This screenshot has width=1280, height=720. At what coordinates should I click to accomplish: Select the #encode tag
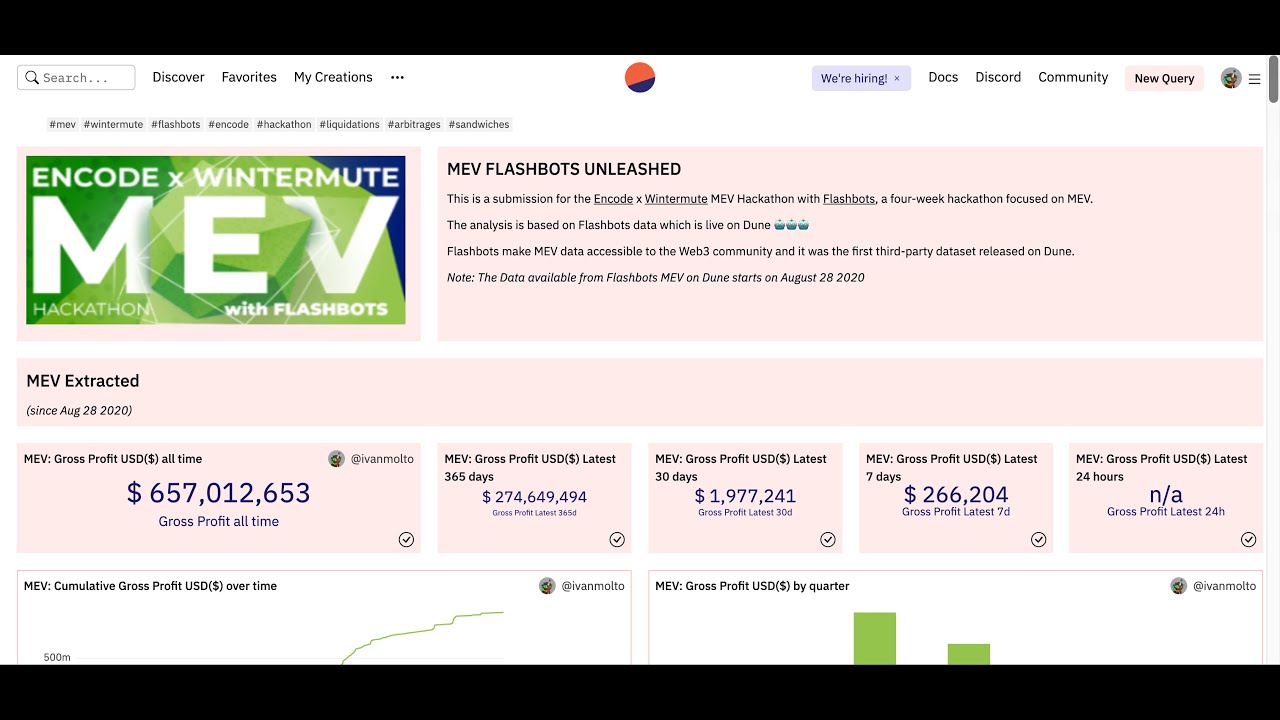click(230, 124)
